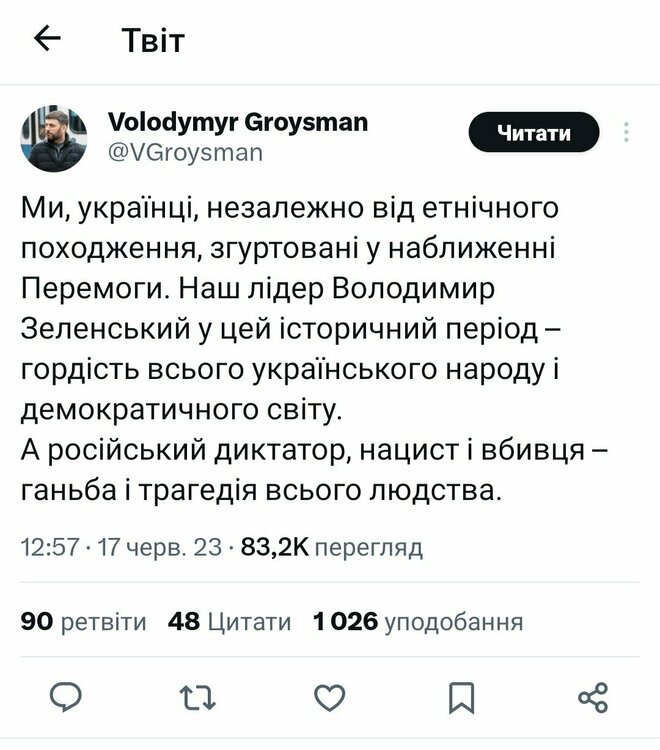Reply to the tweet via speech bubble icon
Viewport: 660px width, 750px height.
pyautogui.click(x=66, y=696)
